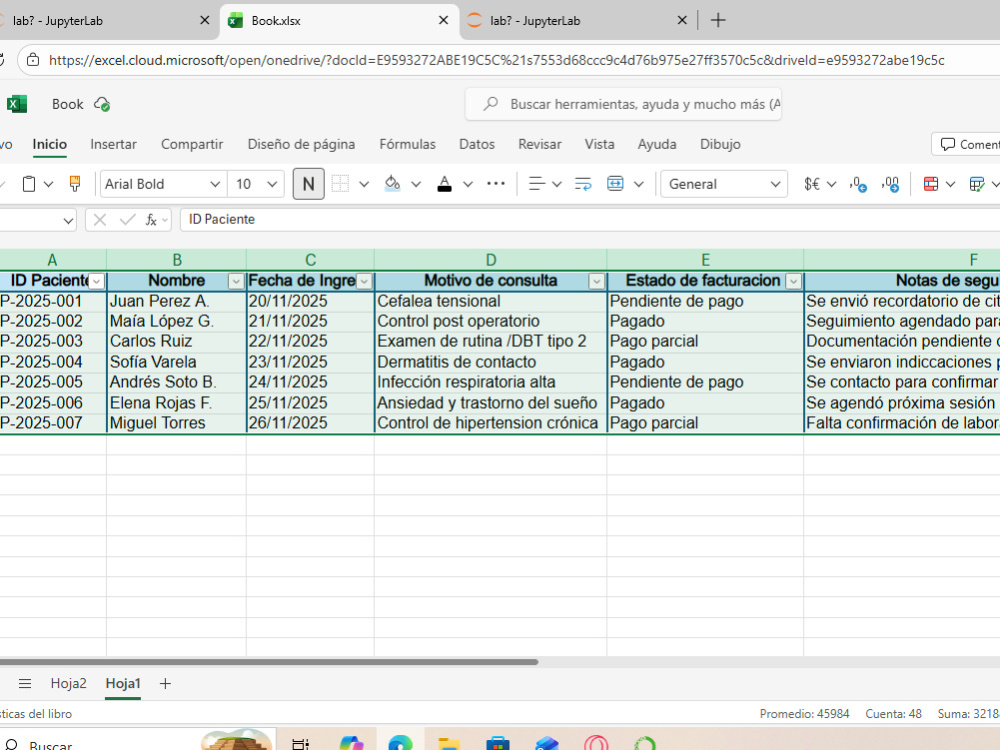1000x750 pixels.
Task: Click the text alignment icon
Action: click(537, 184)
